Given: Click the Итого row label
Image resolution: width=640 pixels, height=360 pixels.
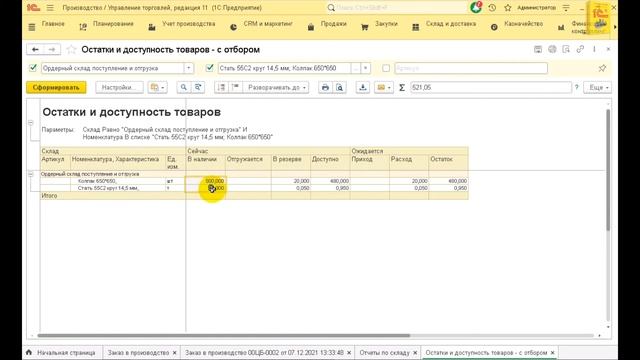Looking at the screenshot, I should pyautogui.click(x=49, y=196).
